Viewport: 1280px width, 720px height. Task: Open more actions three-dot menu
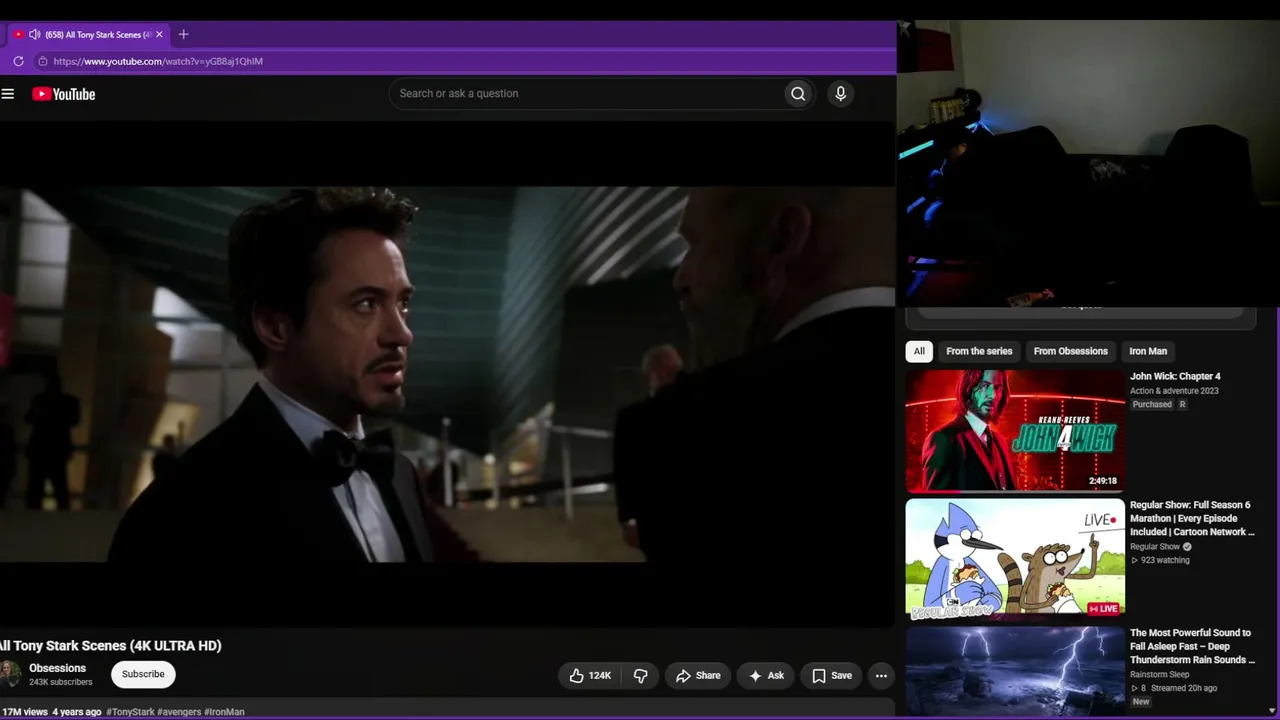(x=881, y=676)
